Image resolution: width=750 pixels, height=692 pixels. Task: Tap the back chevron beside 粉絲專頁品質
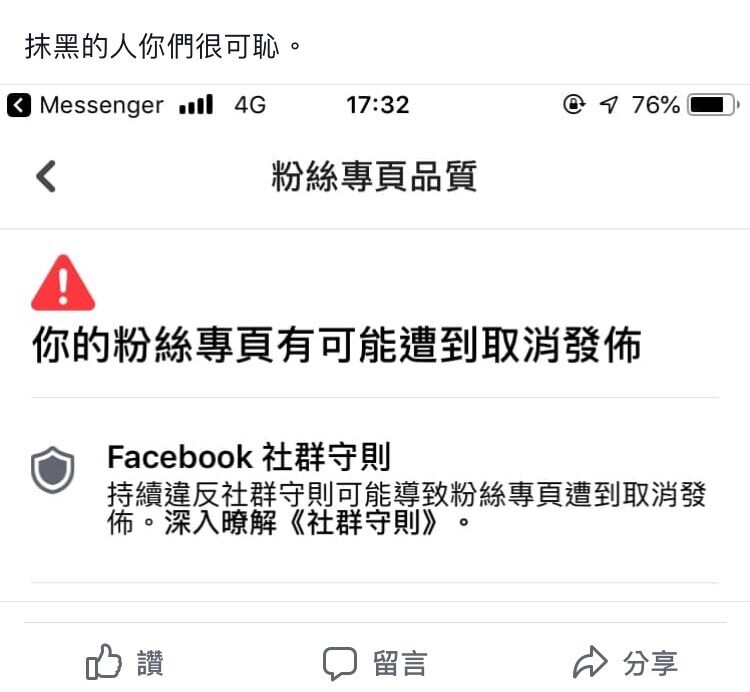(46, 176)
